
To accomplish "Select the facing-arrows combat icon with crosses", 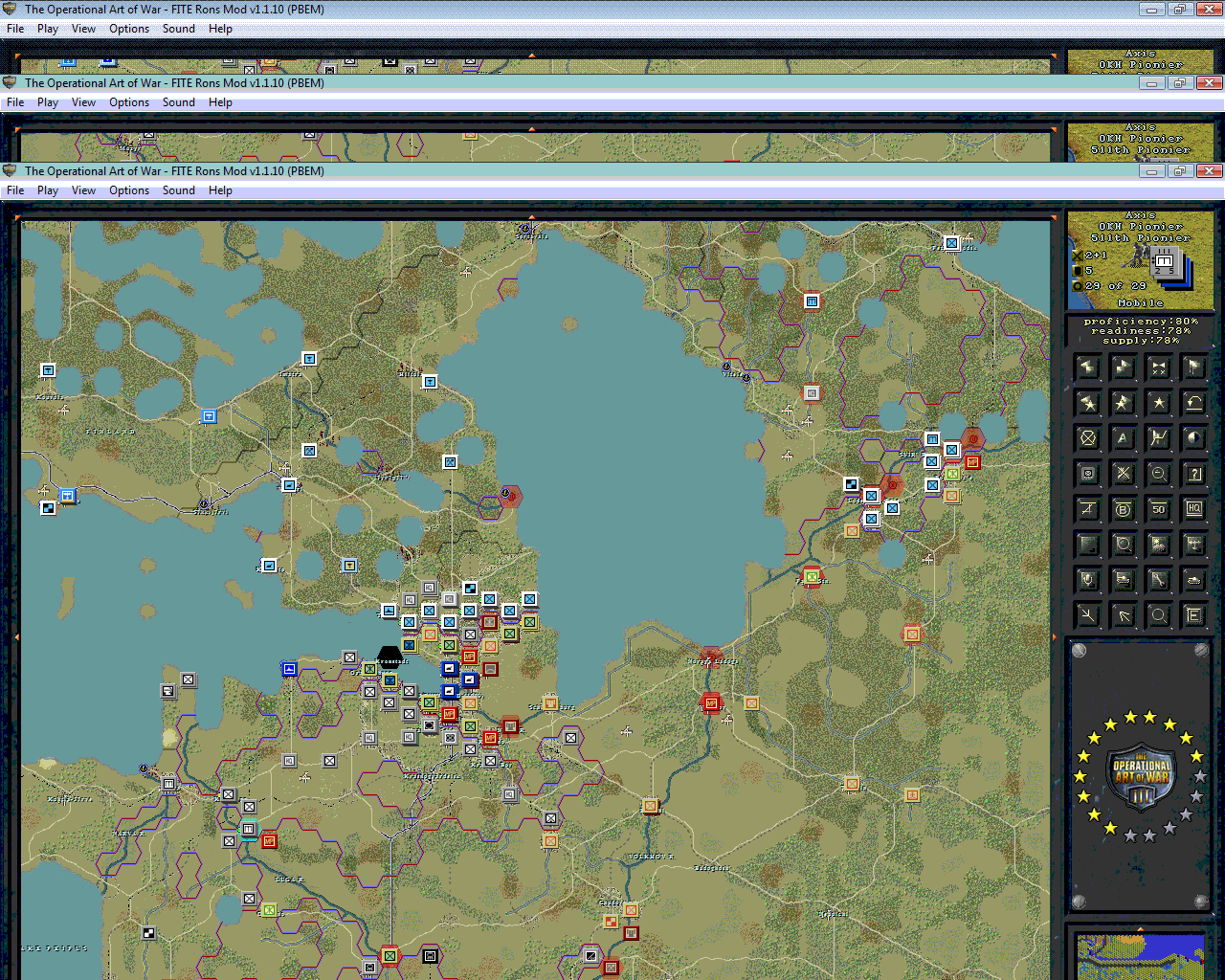I will [1158, 367].
